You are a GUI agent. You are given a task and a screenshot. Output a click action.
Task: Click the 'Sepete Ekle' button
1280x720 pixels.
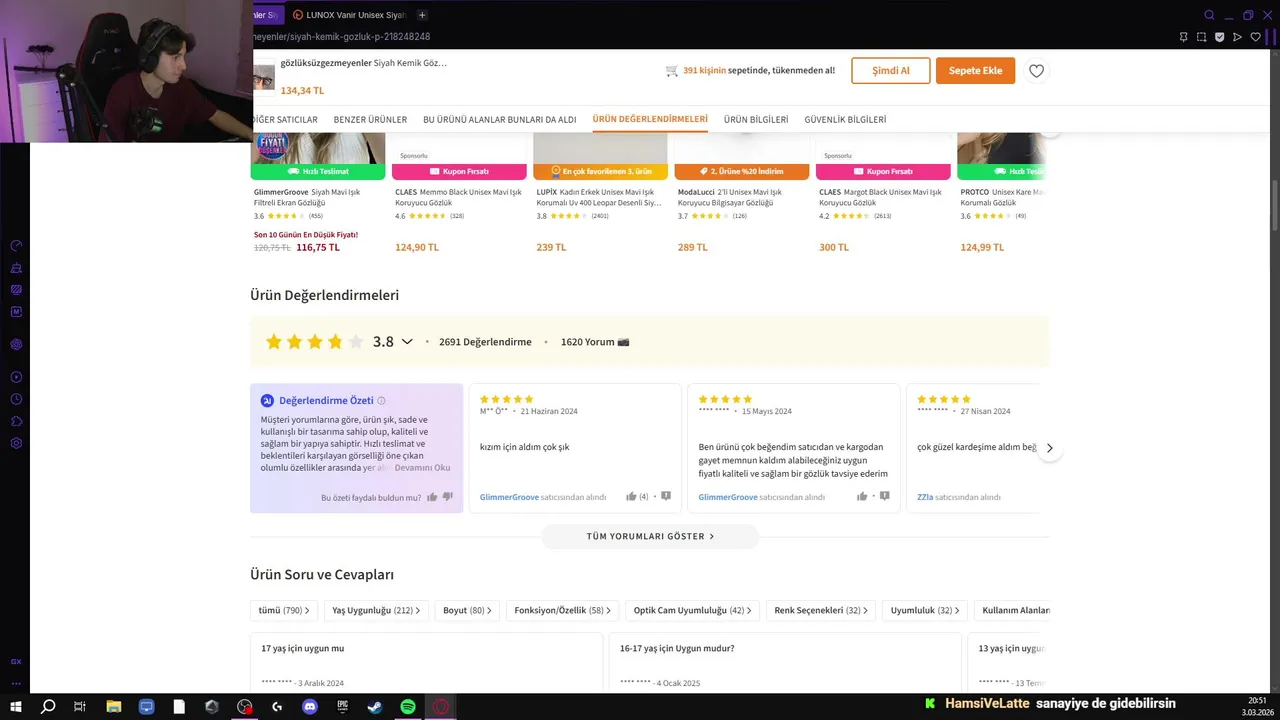[975, 71]
